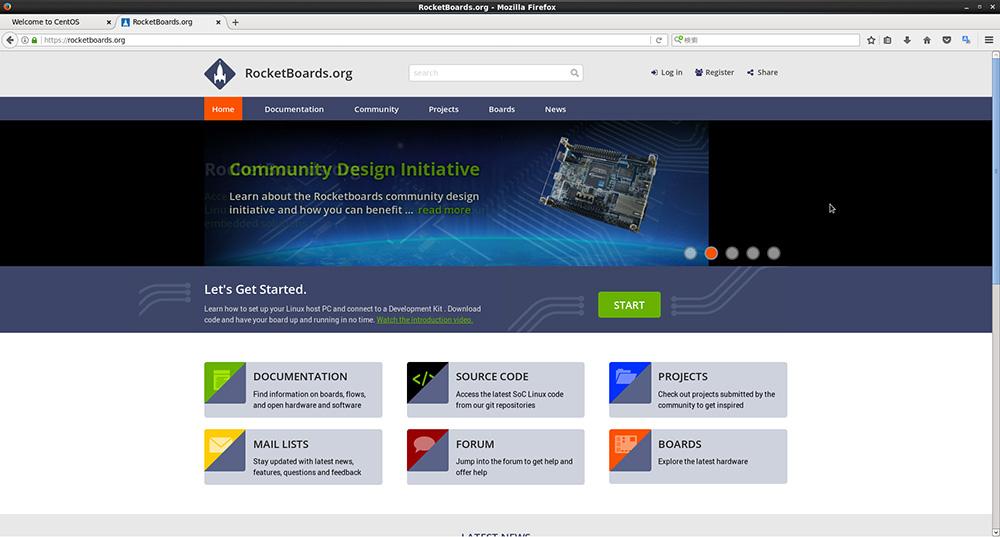Open the Firefox hamburger menu
1000x537 pixels.
pyautogui.click(x=989, y=40)
